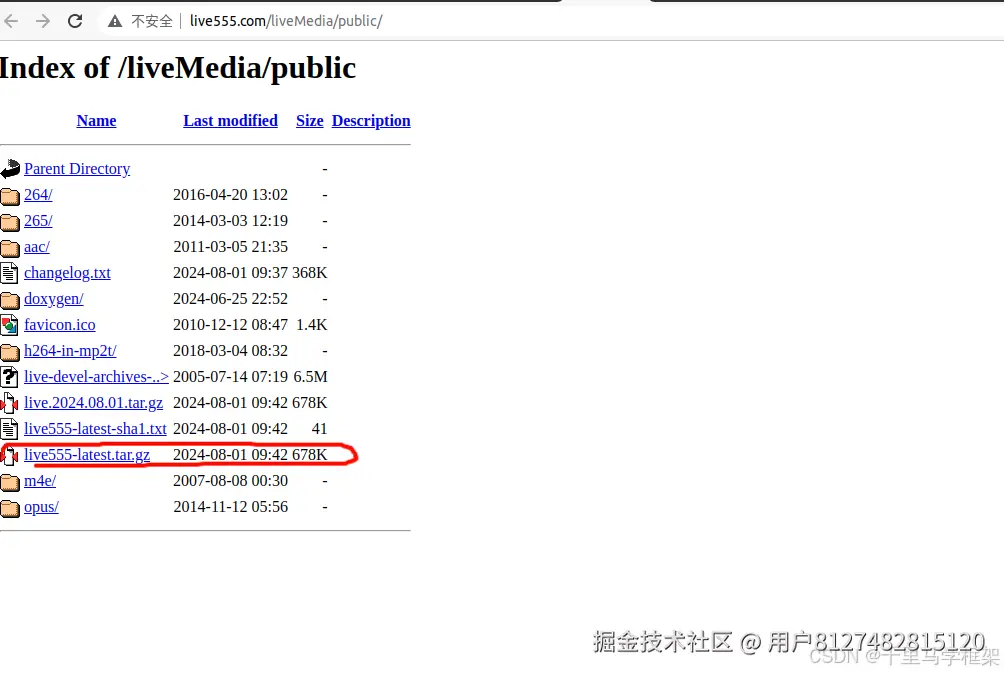
Task: Click the not-secure warning triangle icon
Action: (115, 22)
